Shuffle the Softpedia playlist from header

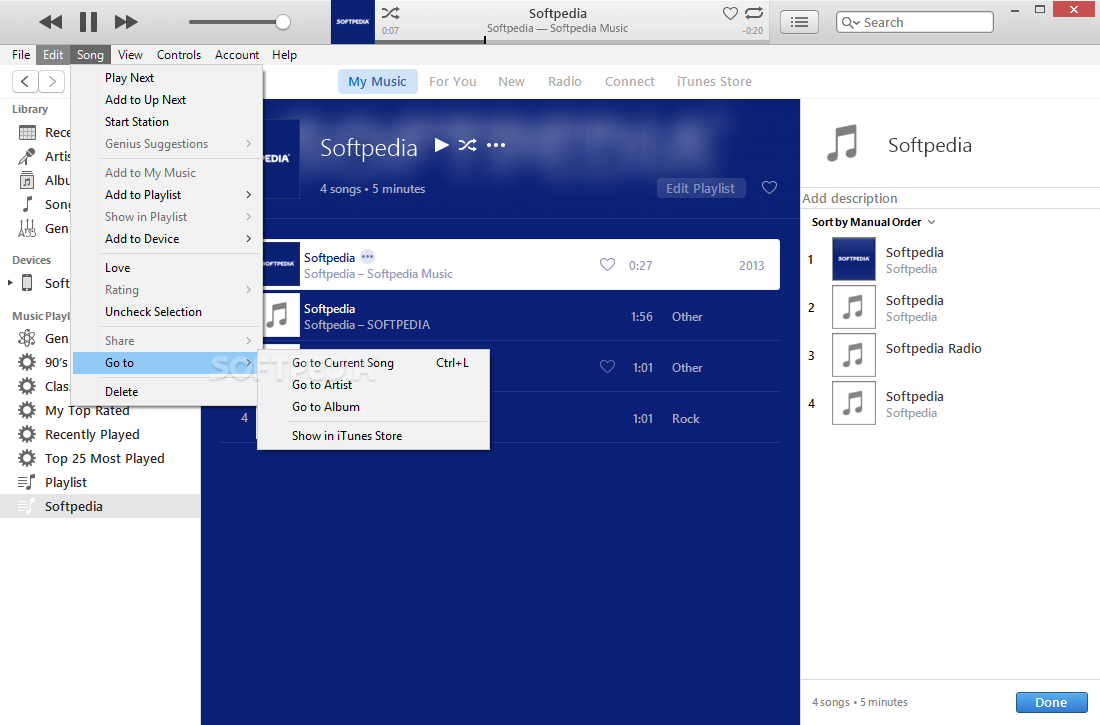(467, 145)
